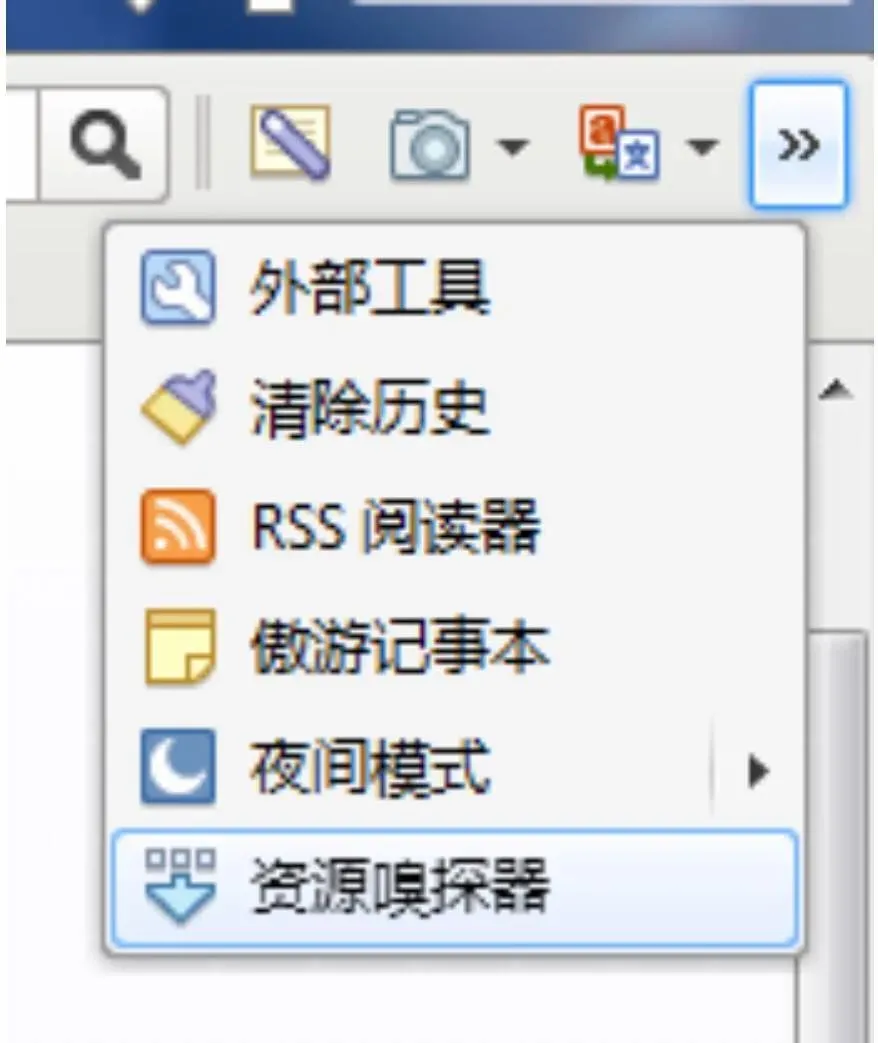Expand the camera screenshot dropdown arrow
The height and width of the screenshot is (1043, 878).
(513, 146)
